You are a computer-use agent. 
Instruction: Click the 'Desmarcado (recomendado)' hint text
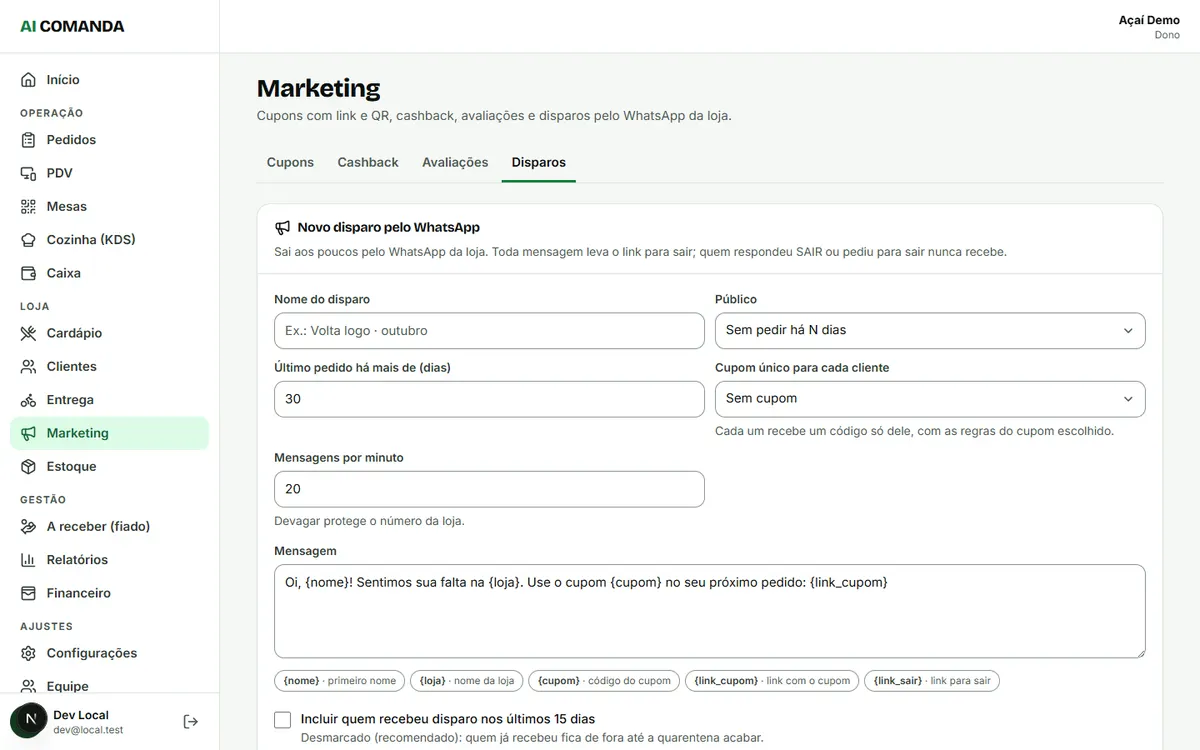pos(532,738)
